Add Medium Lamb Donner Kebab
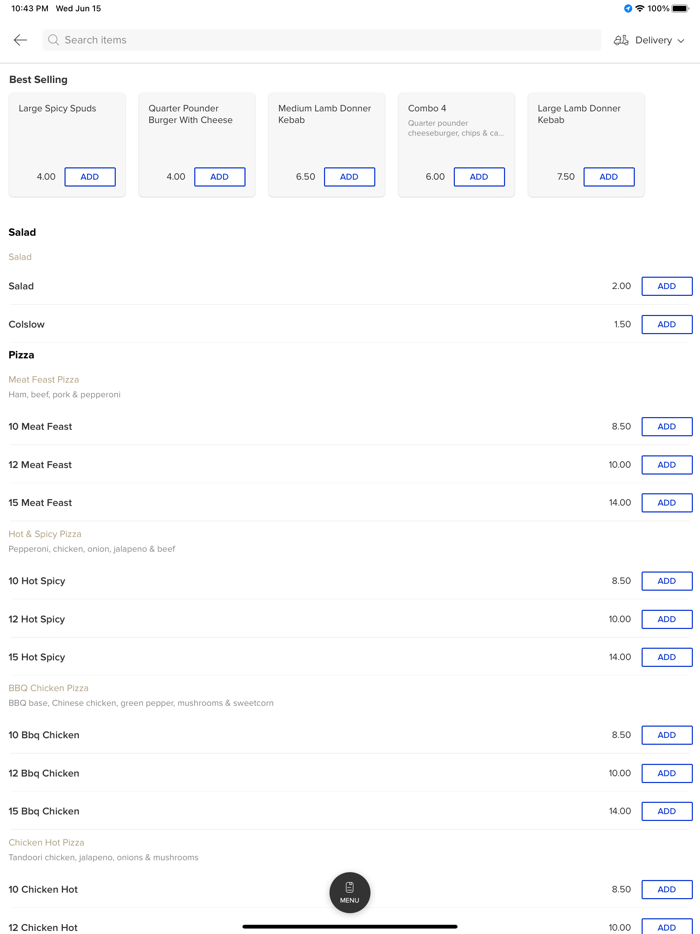700x934 pixels. pyautogui.click(x=349, y=177)
